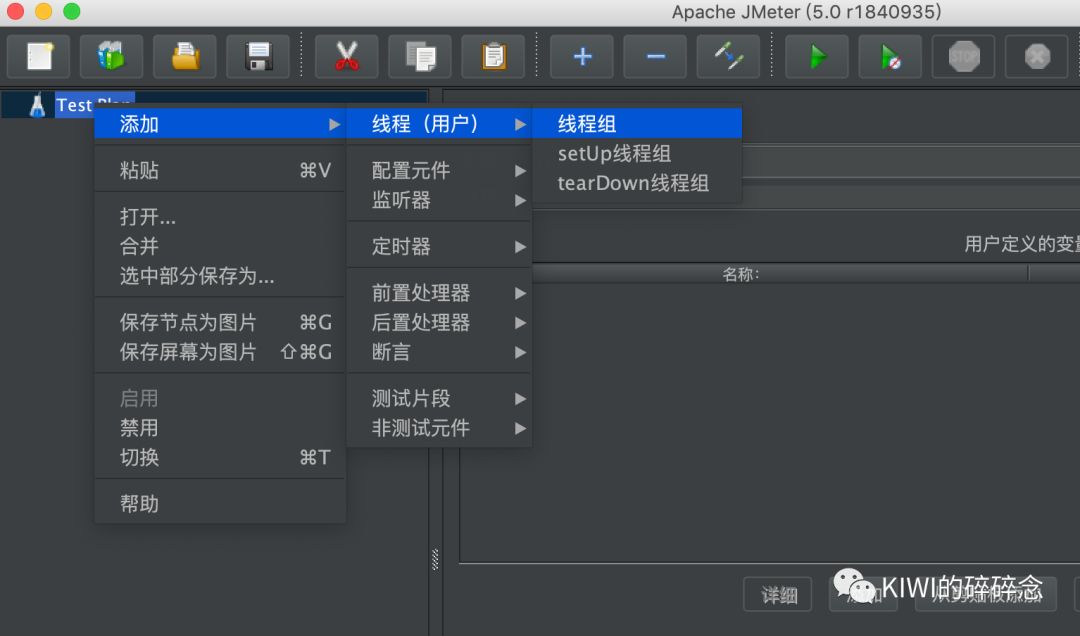Click the 名称 column header
Screen dimensions: 1080x636
(740, 274)
